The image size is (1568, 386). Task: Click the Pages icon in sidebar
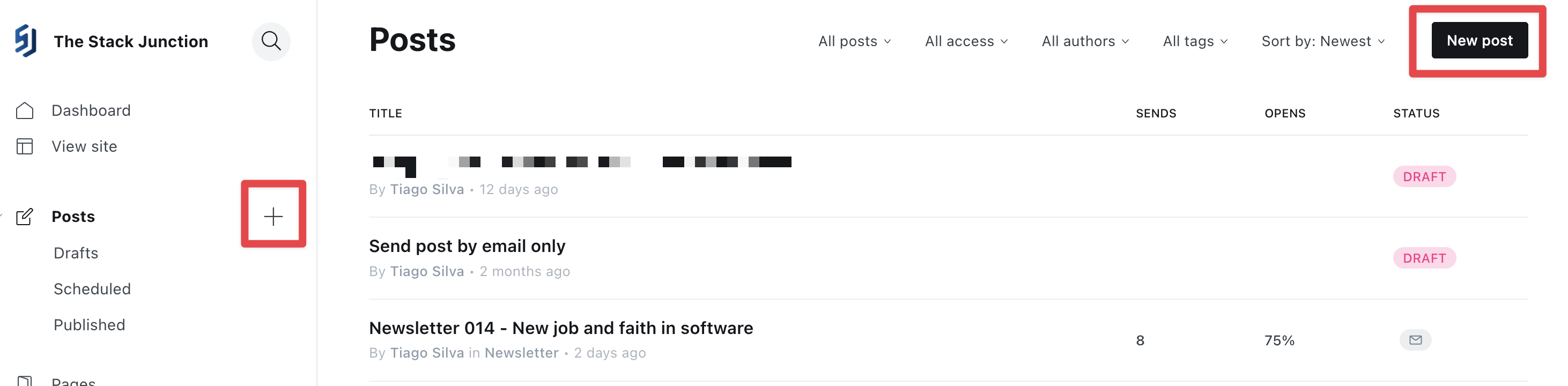pyautogui.click(x=24, y=381)
